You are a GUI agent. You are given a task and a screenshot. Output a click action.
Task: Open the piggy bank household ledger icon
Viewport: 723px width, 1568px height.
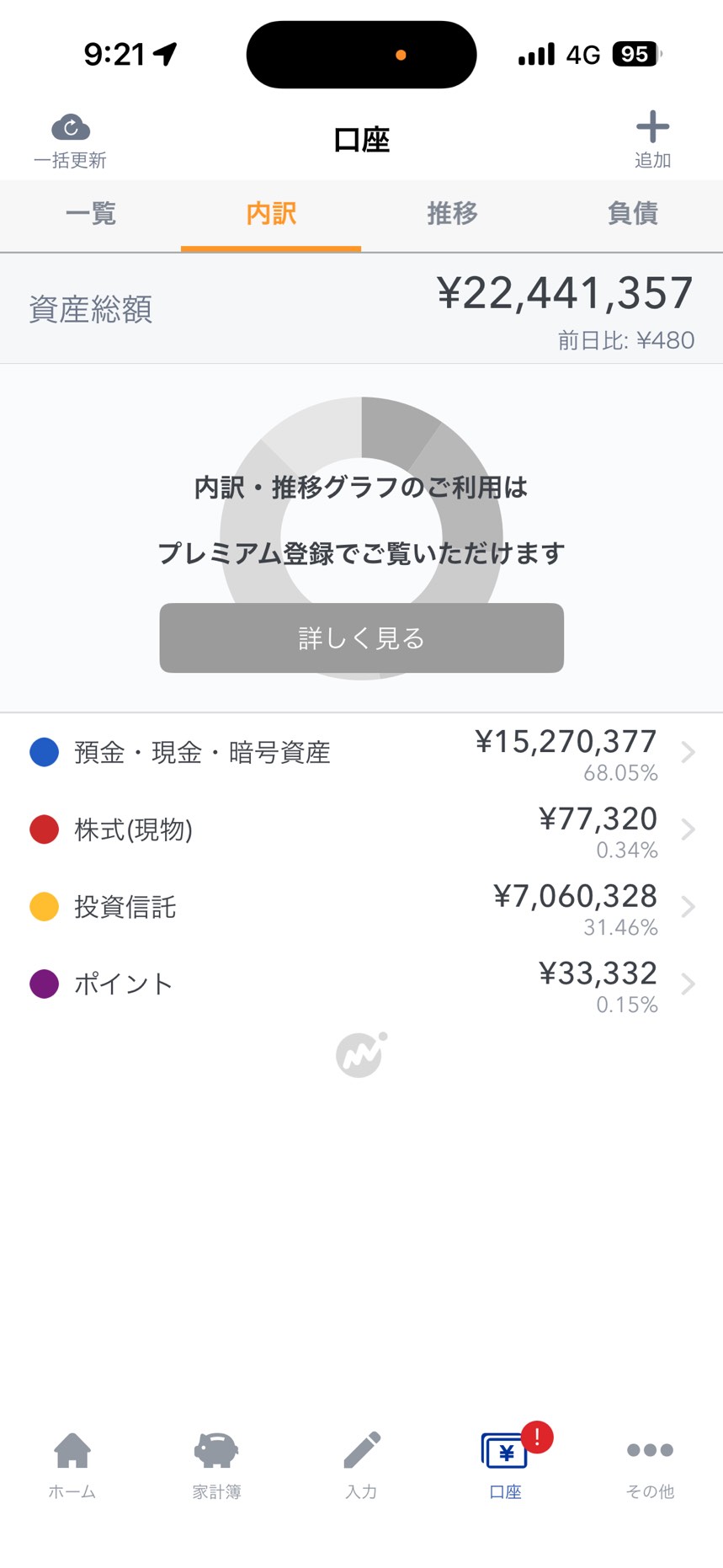point(216,1450)
